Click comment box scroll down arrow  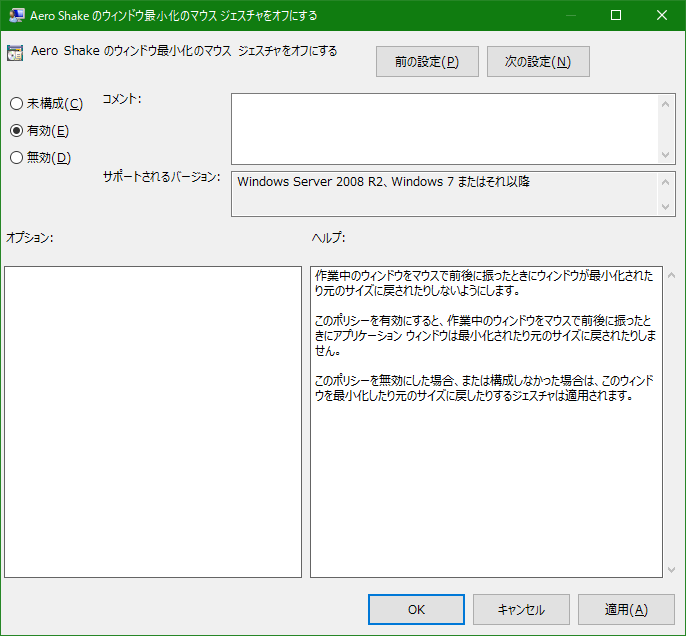tap(665, 155)
